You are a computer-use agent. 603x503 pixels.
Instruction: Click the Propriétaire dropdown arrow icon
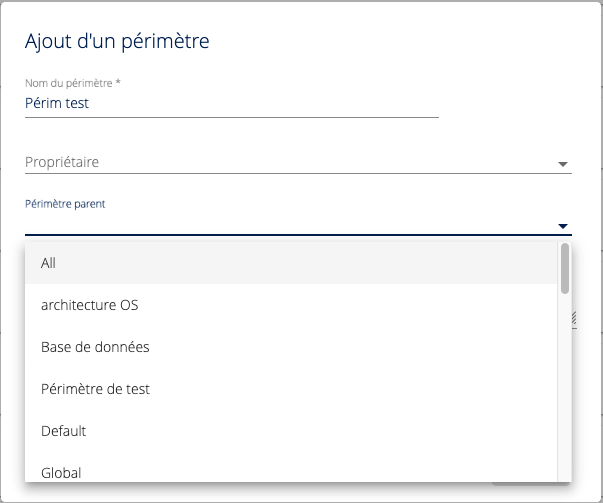(x=562, y=164)
